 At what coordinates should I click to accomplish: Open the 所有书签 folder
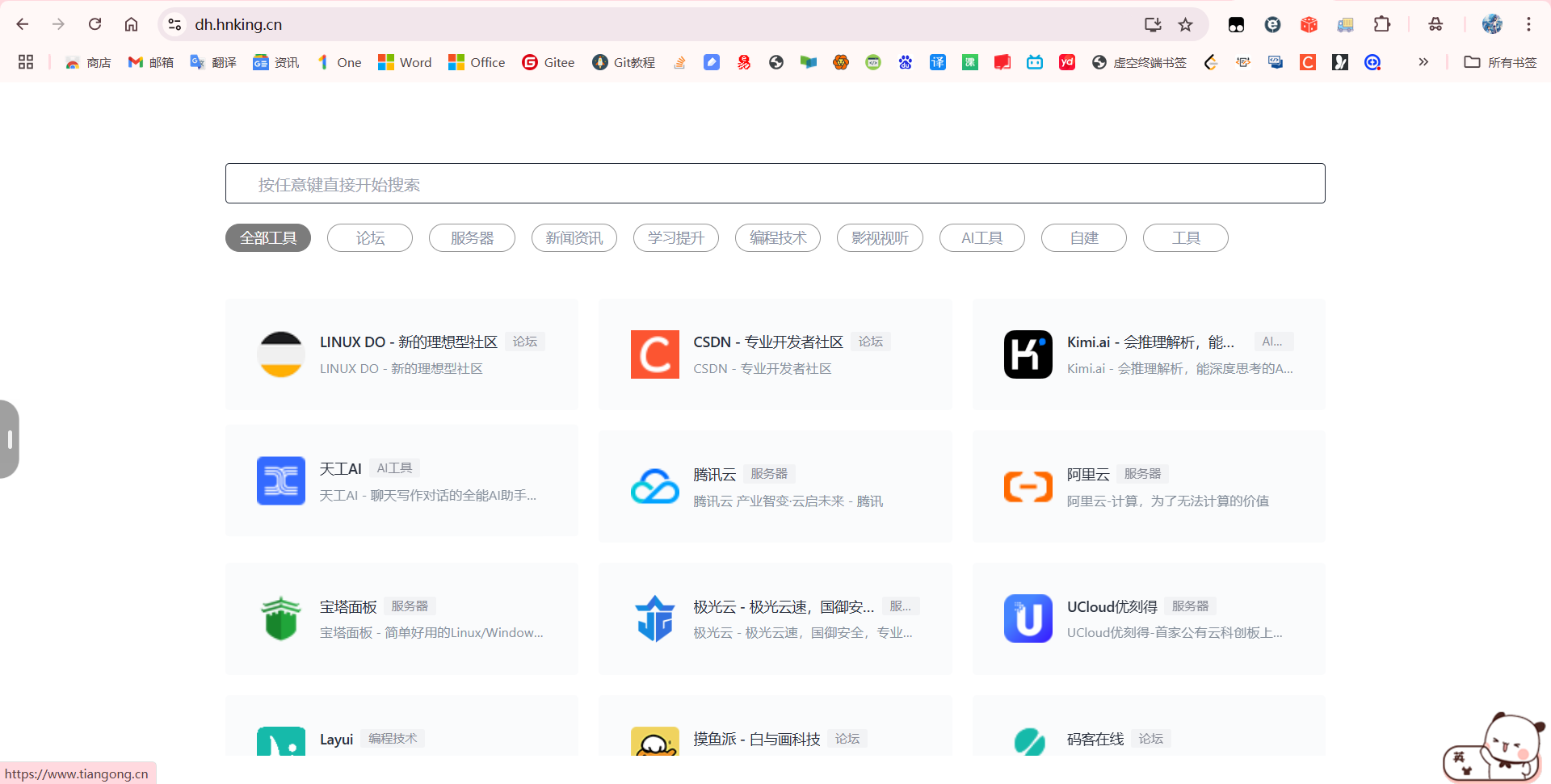pos(1501,62)
